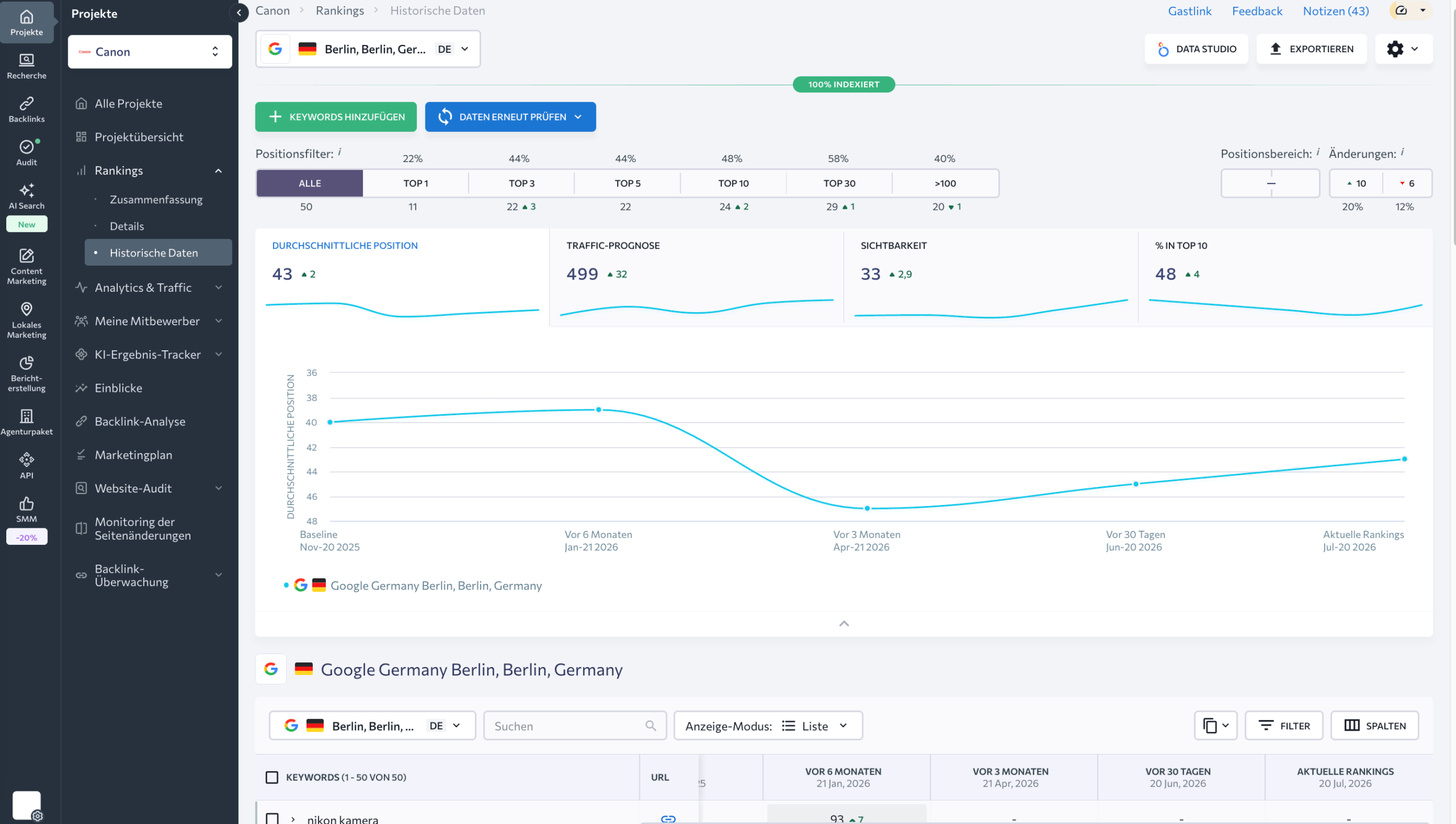1456x824 pixels.
Task: Open the SMM sidebar icon
Action: 27,510
